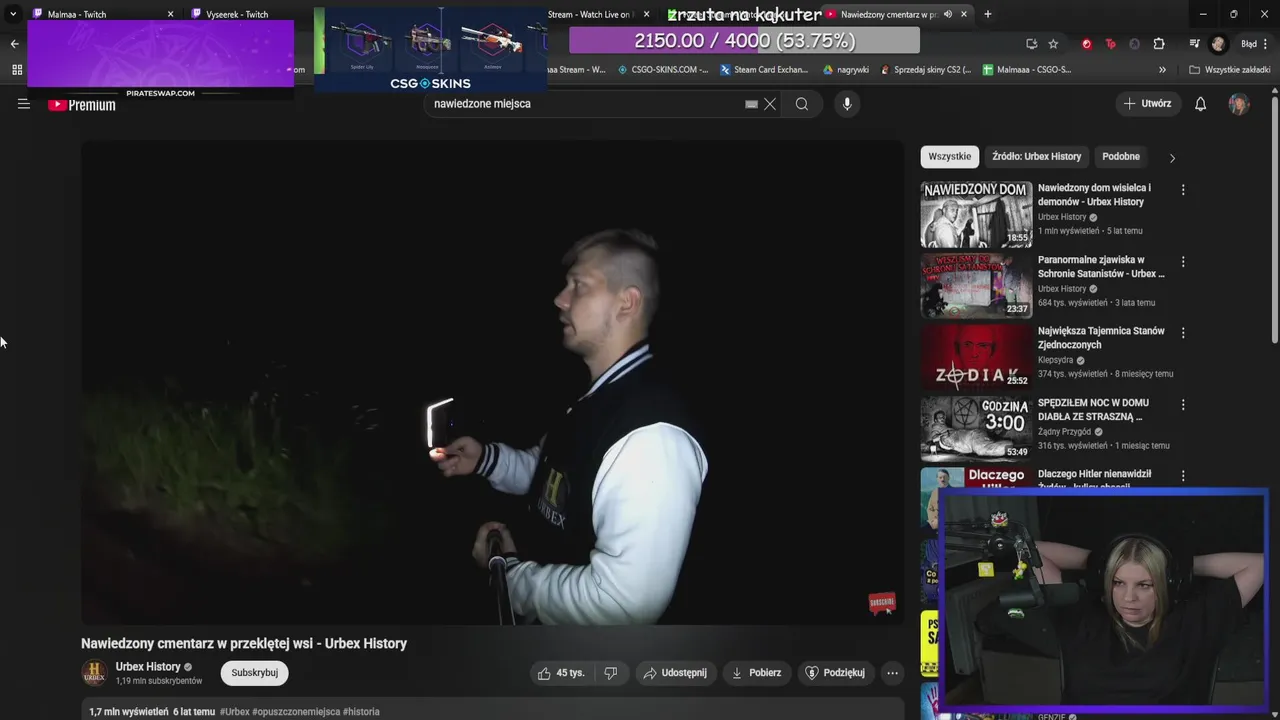Screen dimensions: 1280x720
Task: Run search with magnifying glass button
Action: click(x=802, y=104)
